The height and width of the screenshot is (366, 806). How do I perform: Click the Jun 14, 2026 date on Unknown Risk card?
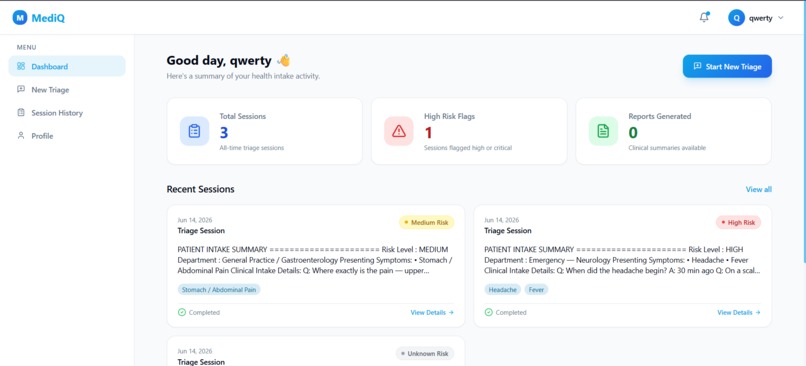coord(195,351)
